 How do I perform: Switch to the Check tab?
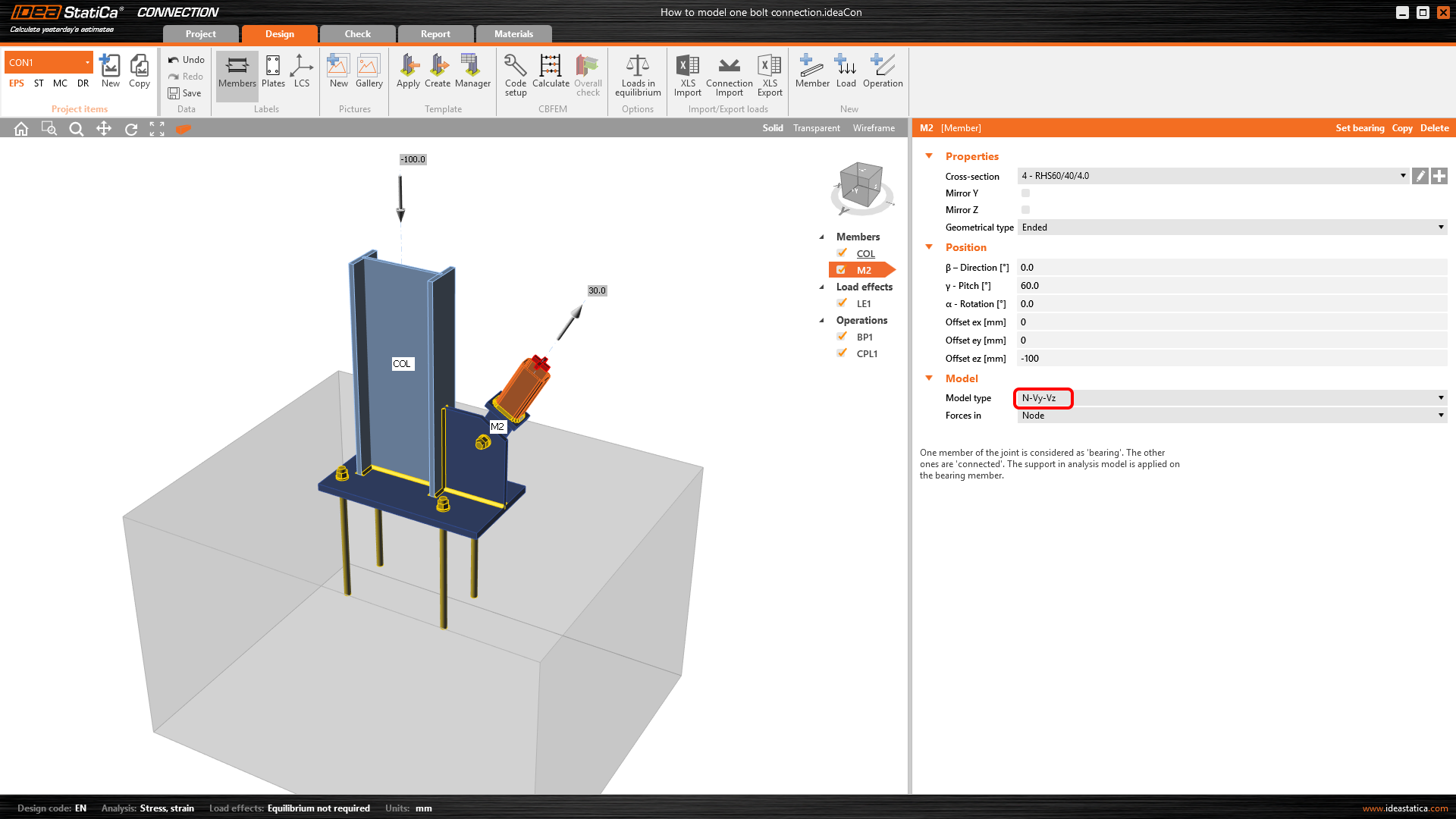click(357, 34)
